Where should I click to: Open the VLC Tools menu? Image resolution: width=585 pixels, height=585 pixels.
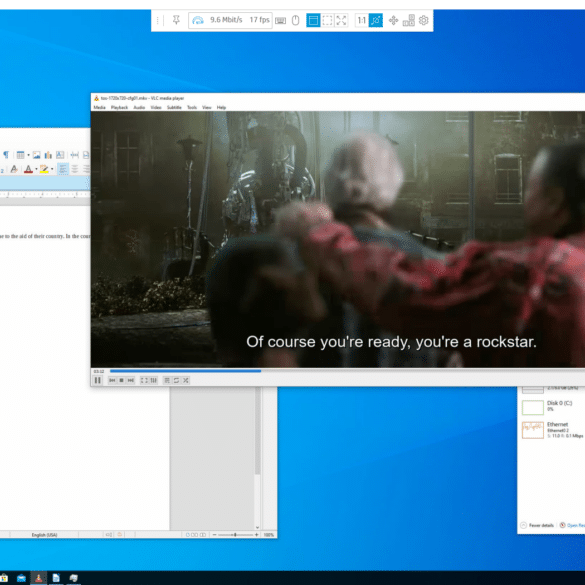click(192, 107)
